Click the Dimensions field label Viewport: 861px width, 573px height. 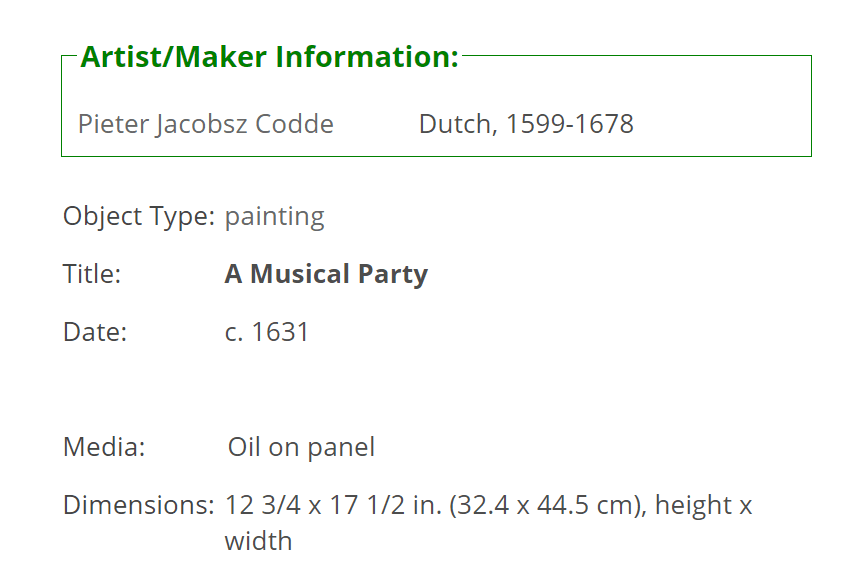pyautogui.click(x=139, y=505)
